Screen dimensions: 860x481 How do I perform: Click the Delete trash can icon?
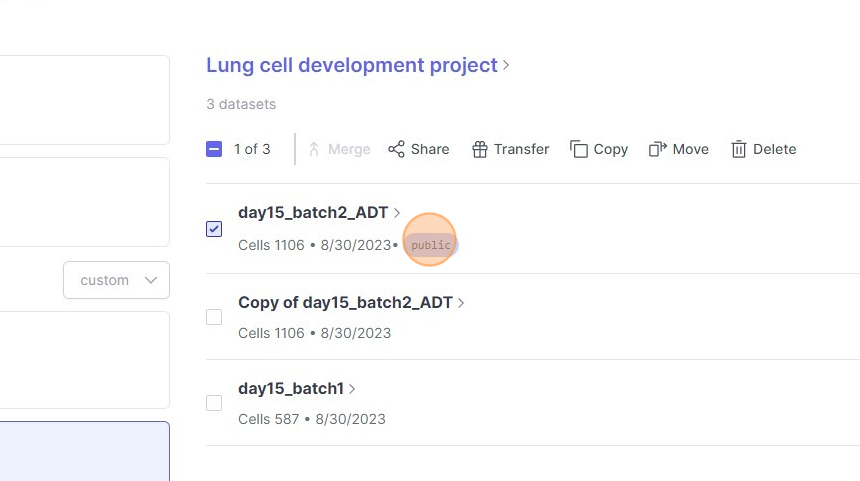[x=739, y=149]
